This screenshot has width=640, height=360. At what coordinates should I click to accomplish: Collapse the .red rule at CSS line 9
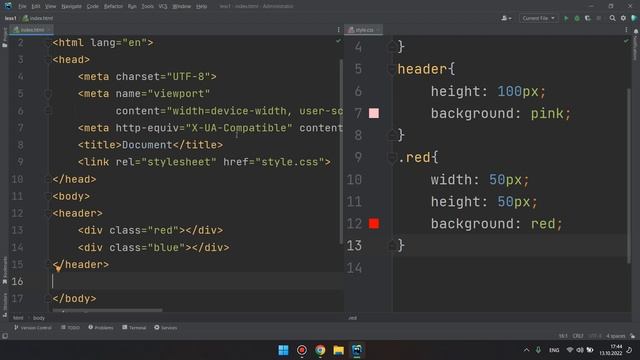[391, 158]
